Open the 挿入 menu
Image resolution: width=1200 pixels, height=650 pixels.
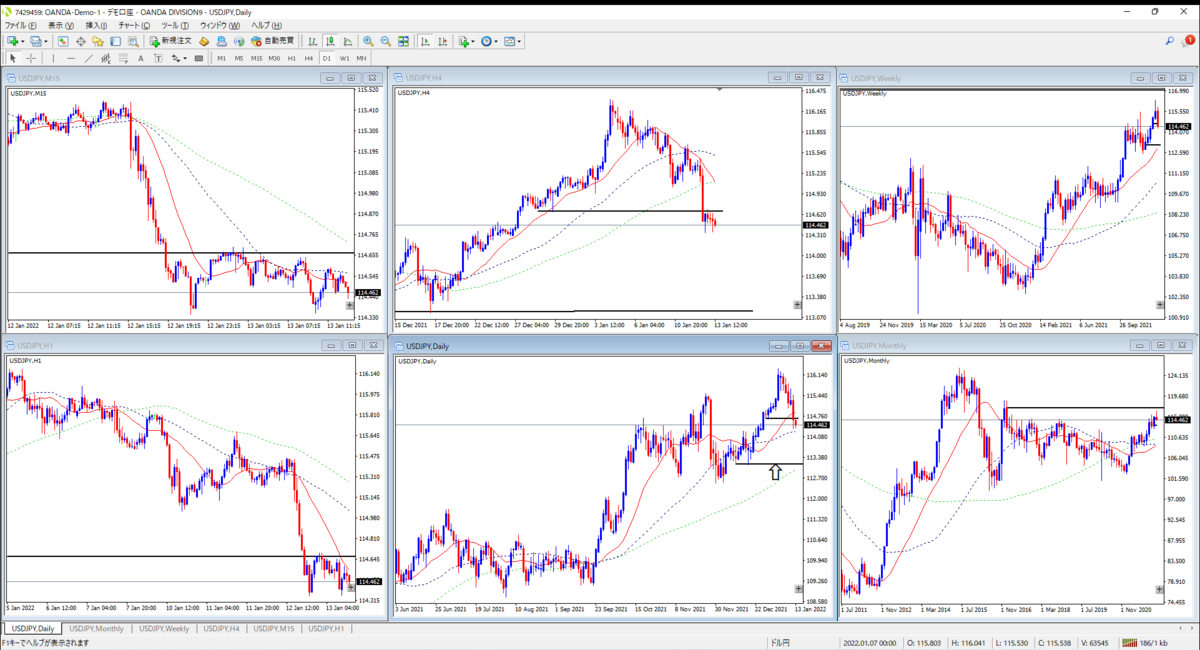(97, 24)
